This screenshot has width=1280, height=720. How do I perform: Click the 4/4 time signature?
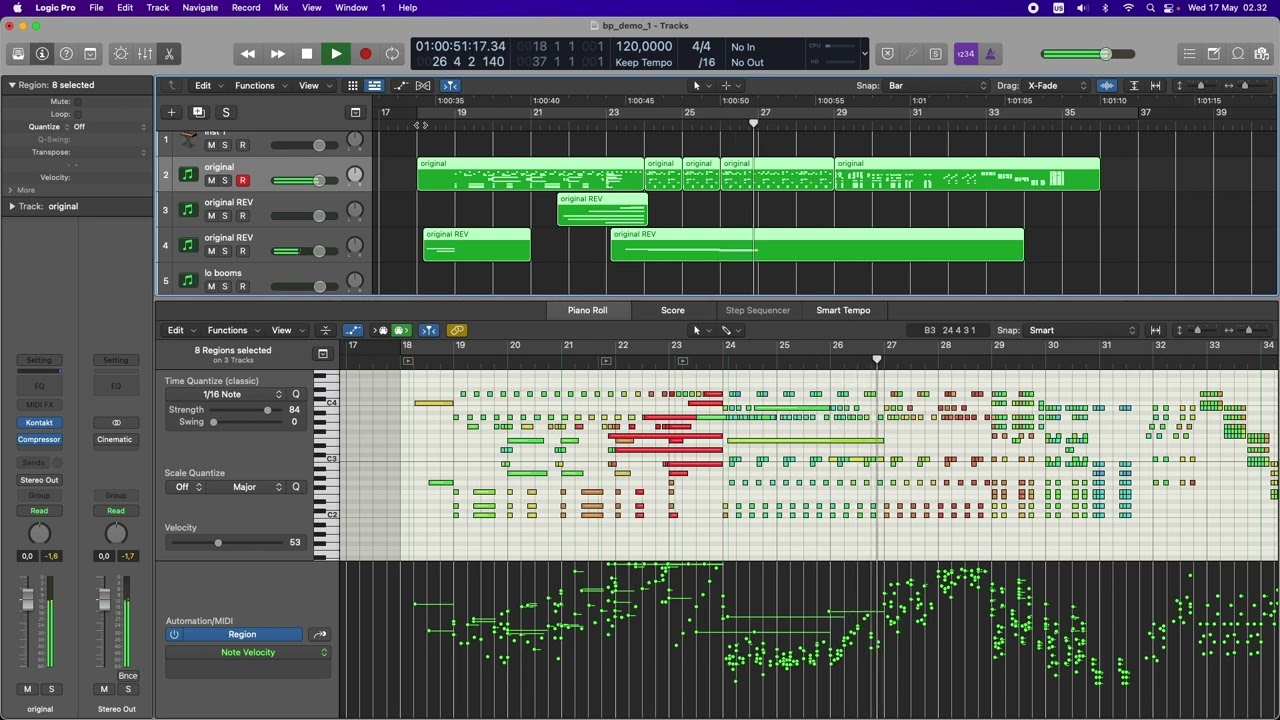tap(701, 46)
